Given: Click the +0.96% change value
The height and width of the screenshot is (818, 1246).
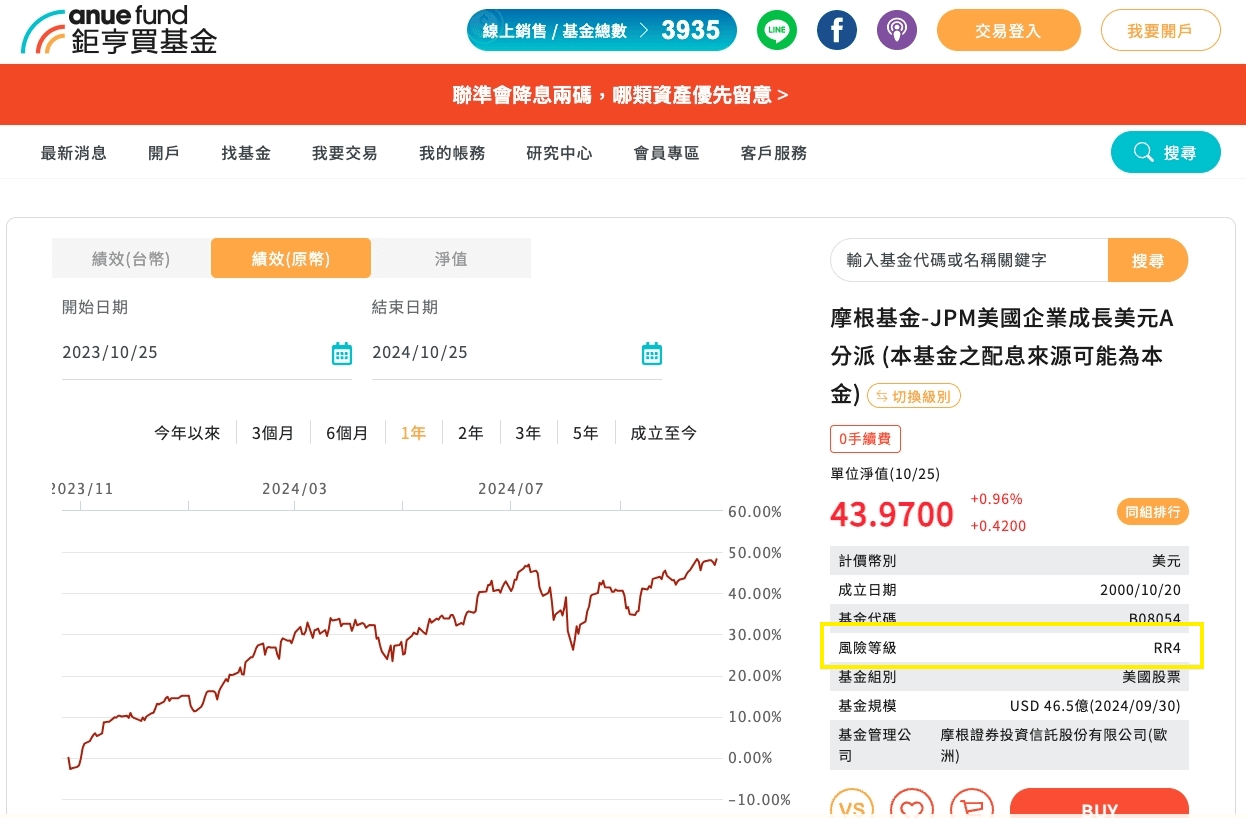Looking at the screenshot, I should click(996, 499).
